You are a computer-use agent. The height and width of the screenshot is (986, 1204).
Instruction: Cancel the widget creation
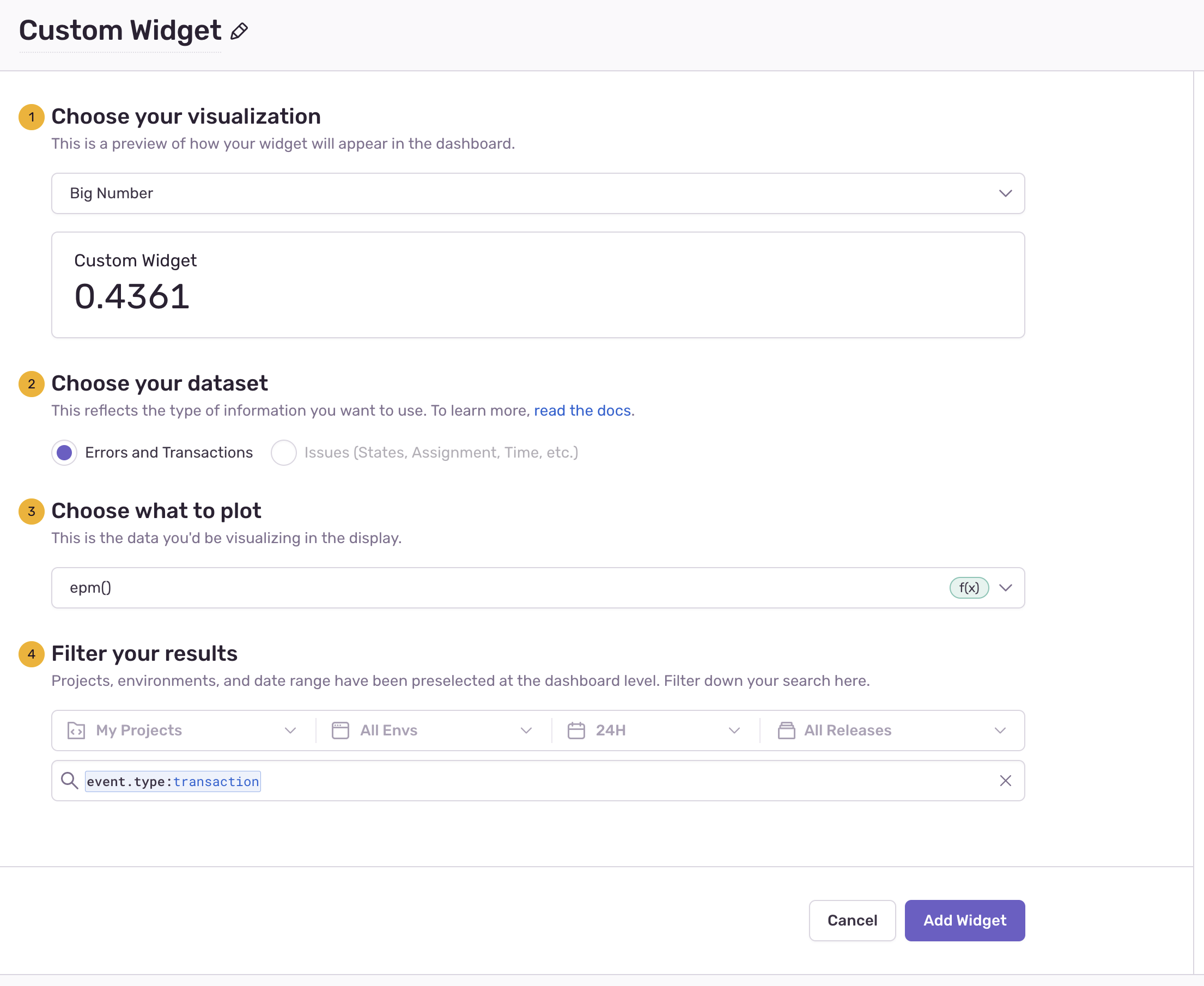pyautogui.click(x=852, y=920)
